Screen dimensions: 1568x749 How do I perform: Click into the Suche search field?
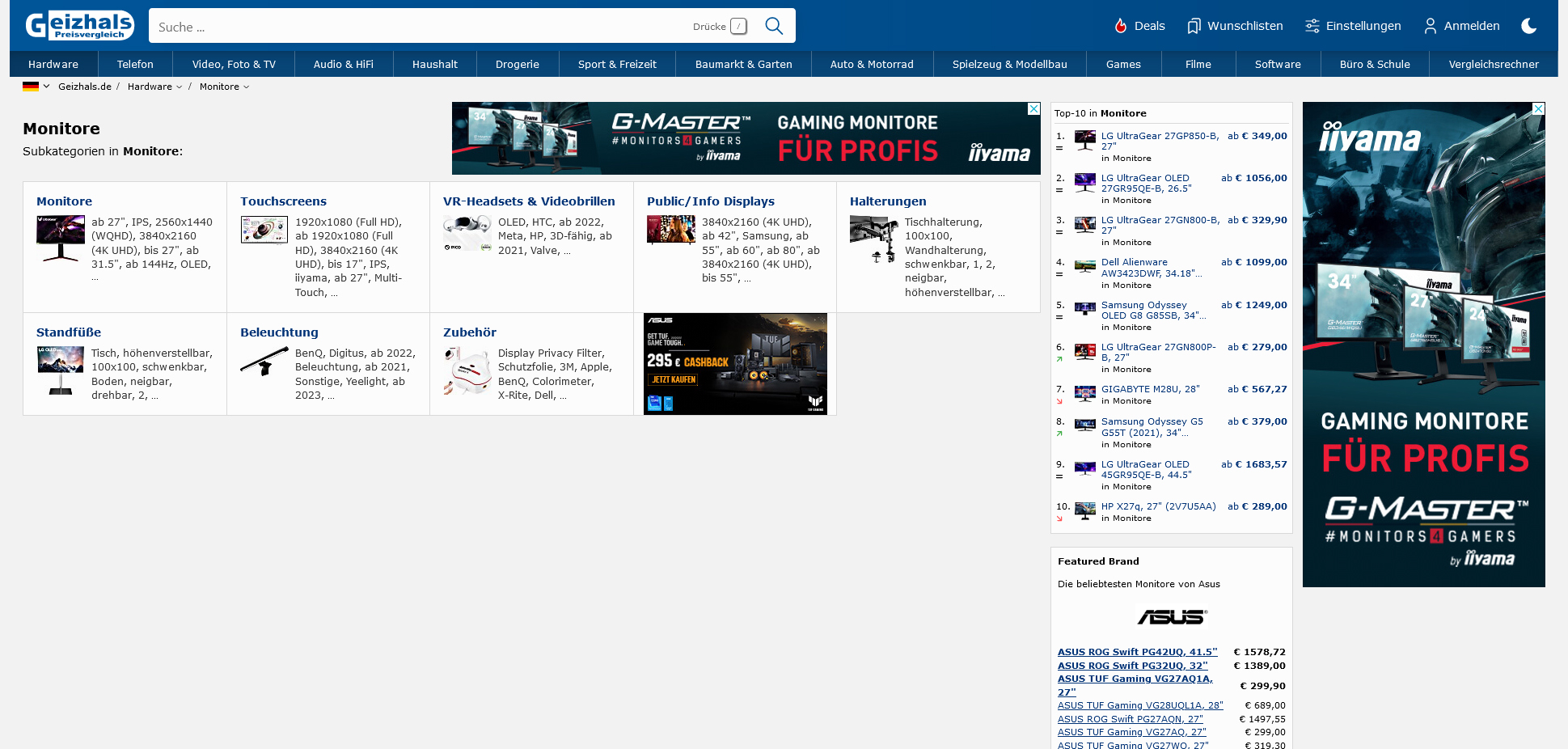[421, 27]
